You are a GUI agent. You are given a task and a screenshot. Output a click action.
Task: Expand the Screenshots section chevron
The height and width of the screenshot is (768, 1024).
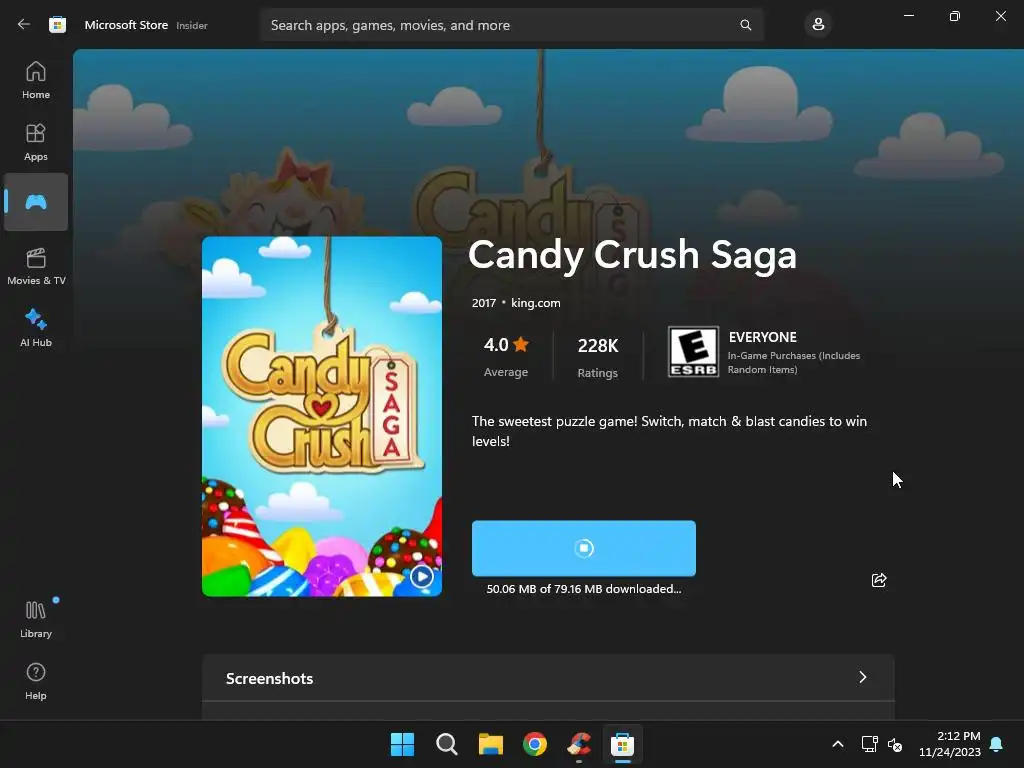point(863,677)
